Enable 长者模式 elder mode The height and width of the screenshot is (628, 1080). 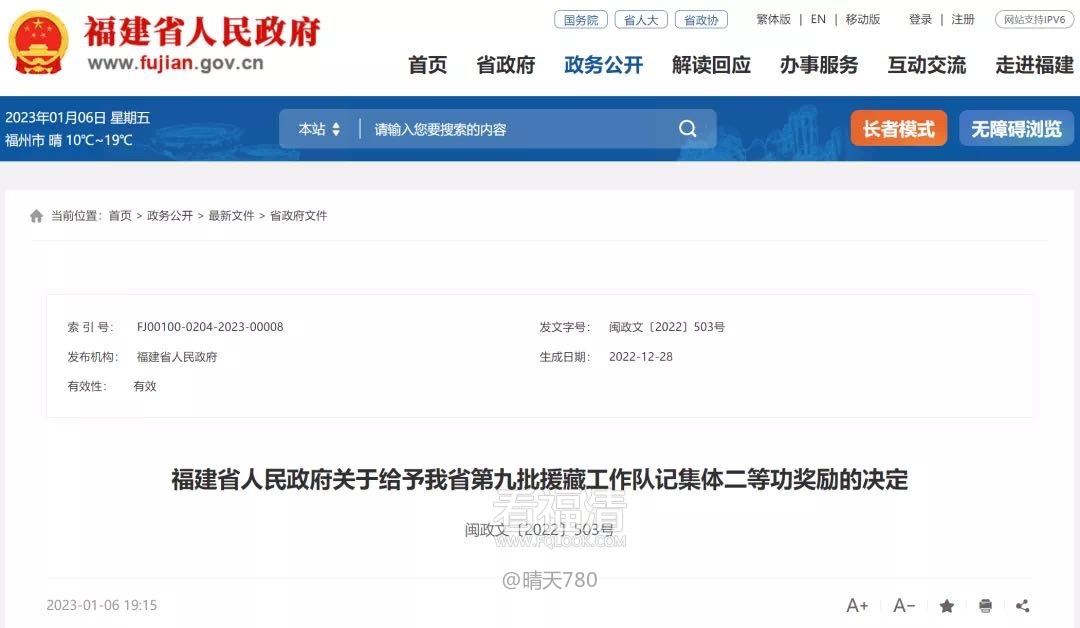coord(898,129)
